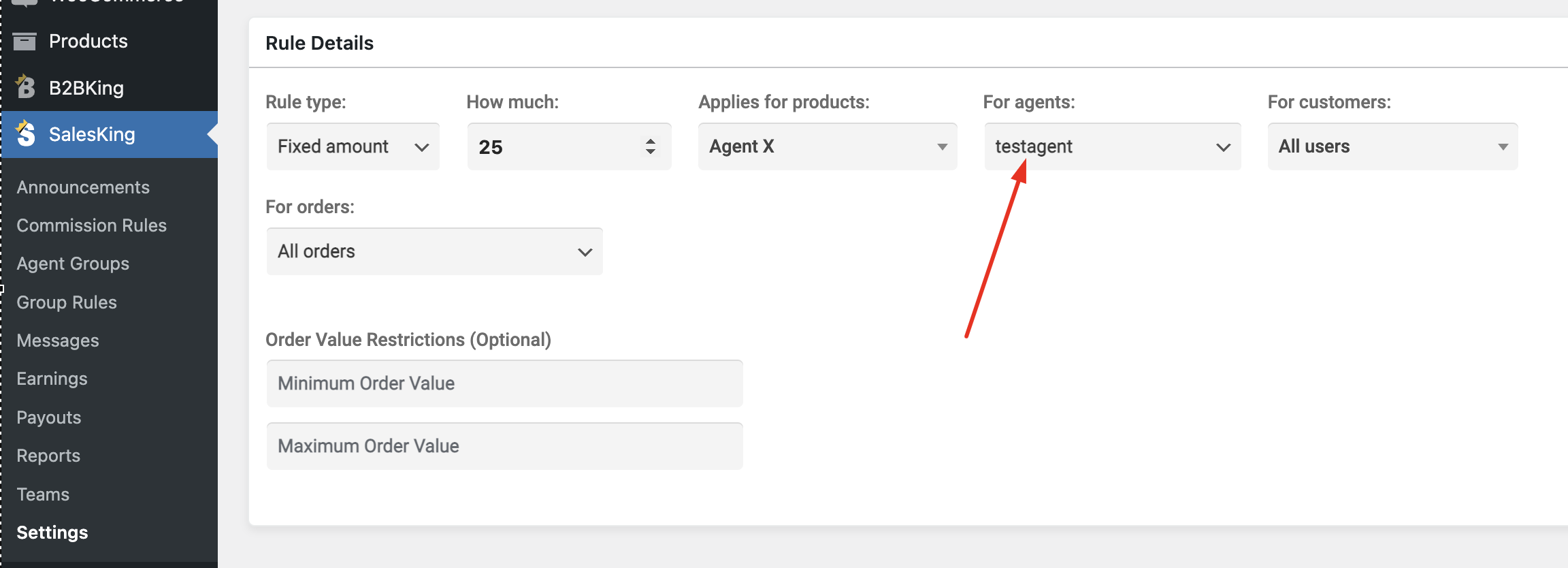Open the For agents dropdown
Viewport: 1568px width, 568px height.
(x=1113, y=146)
